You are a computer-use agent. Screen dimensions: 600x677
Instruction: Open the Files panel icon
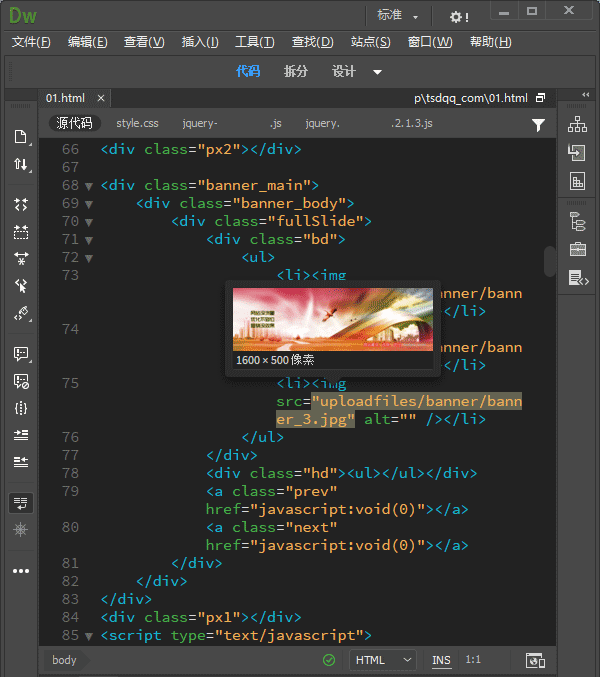[577, 125]
